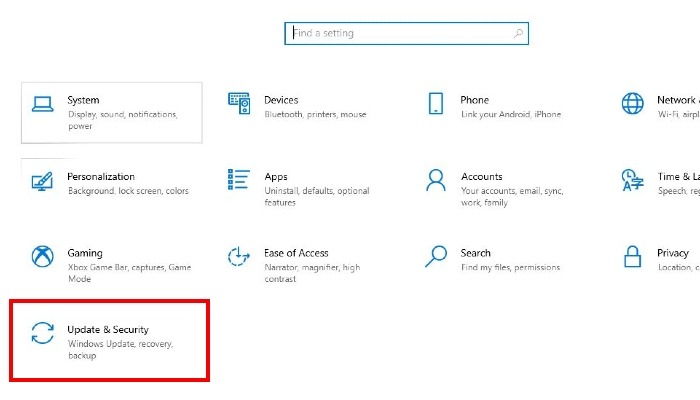The height and width of the screenshot is (400, 700).
Task: Click the Accounts person icon
Action: pos(436,180)
